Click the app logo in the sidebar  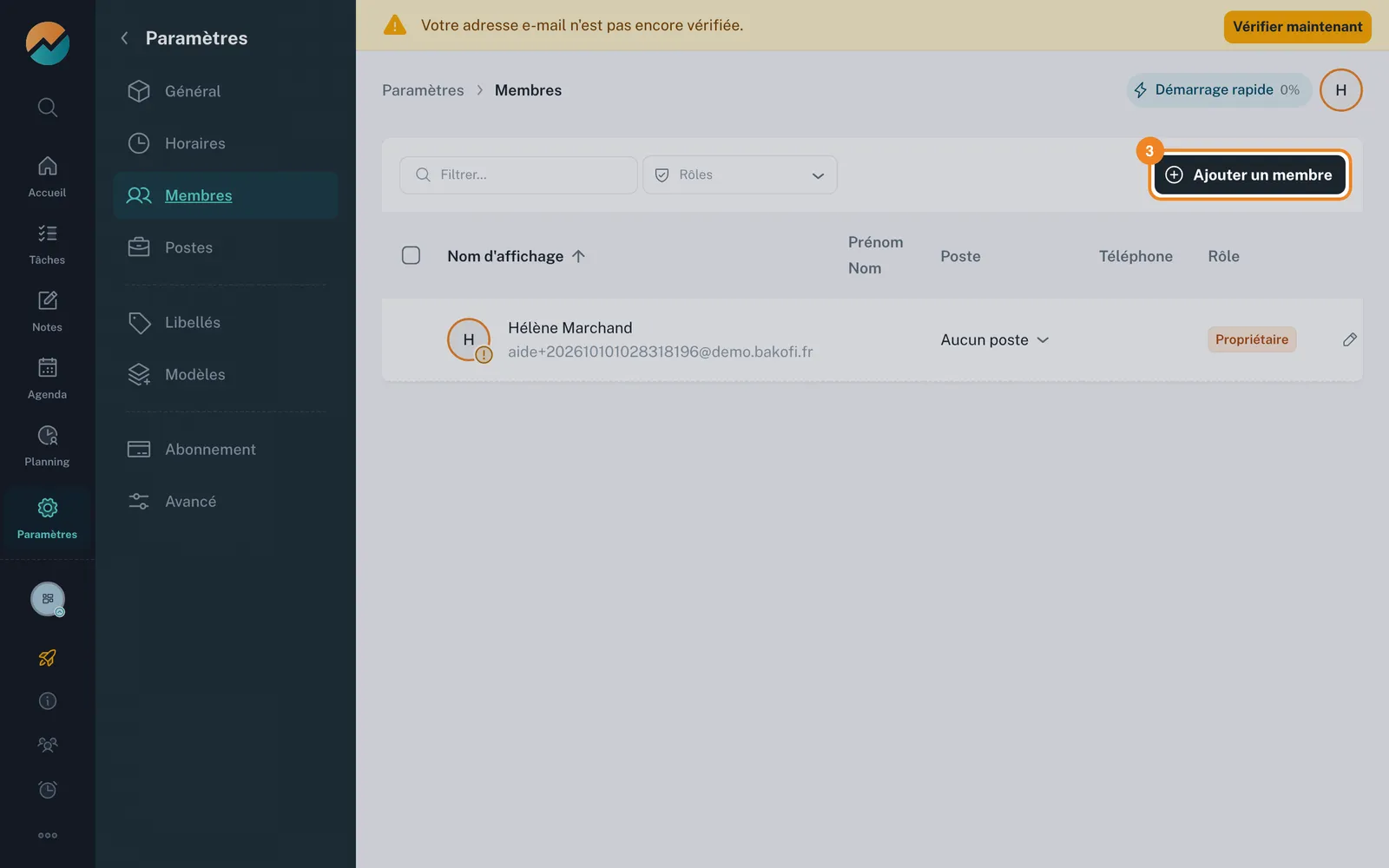pos(48,43)
